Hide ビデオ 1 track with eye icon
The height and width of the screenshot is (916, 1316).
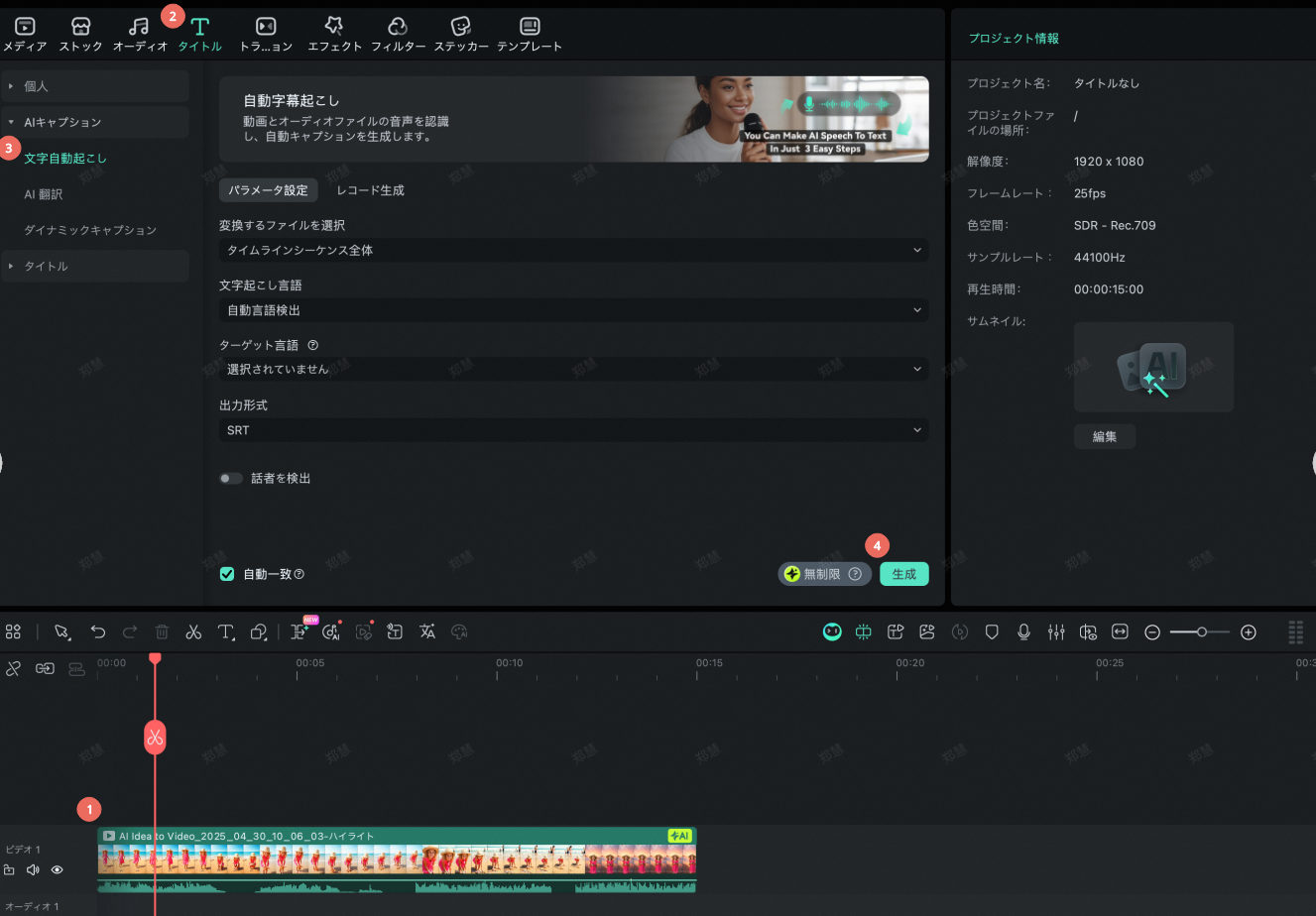(57, 869)
